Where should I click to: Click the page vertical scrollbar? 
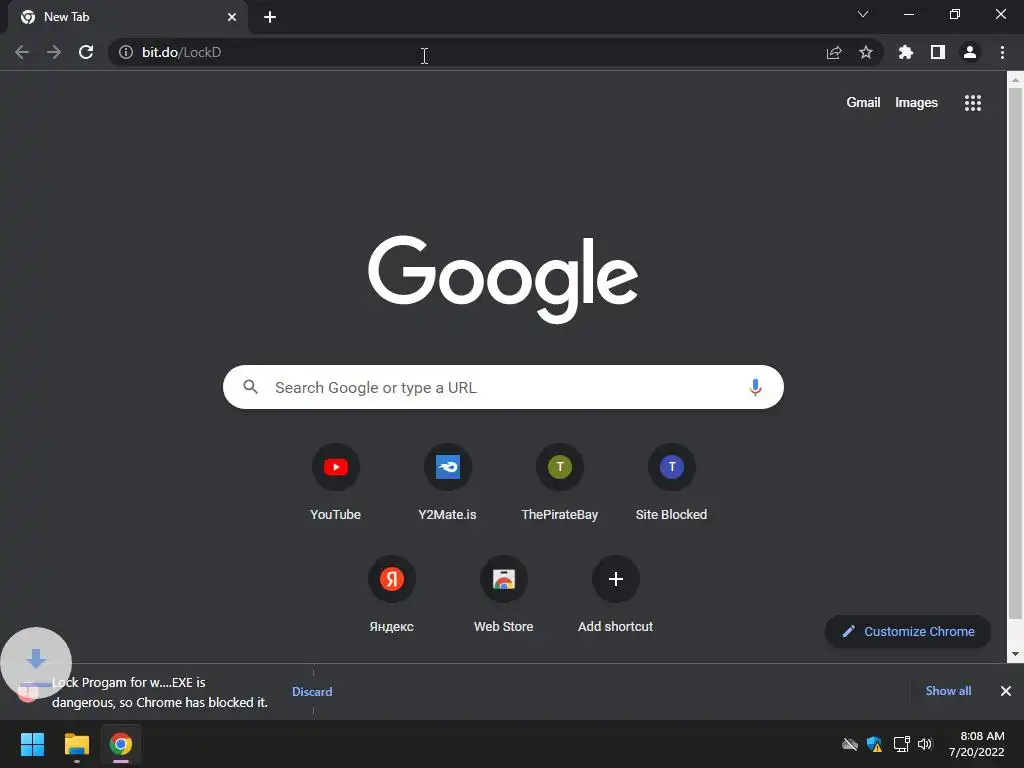[x=1015, y=353]
